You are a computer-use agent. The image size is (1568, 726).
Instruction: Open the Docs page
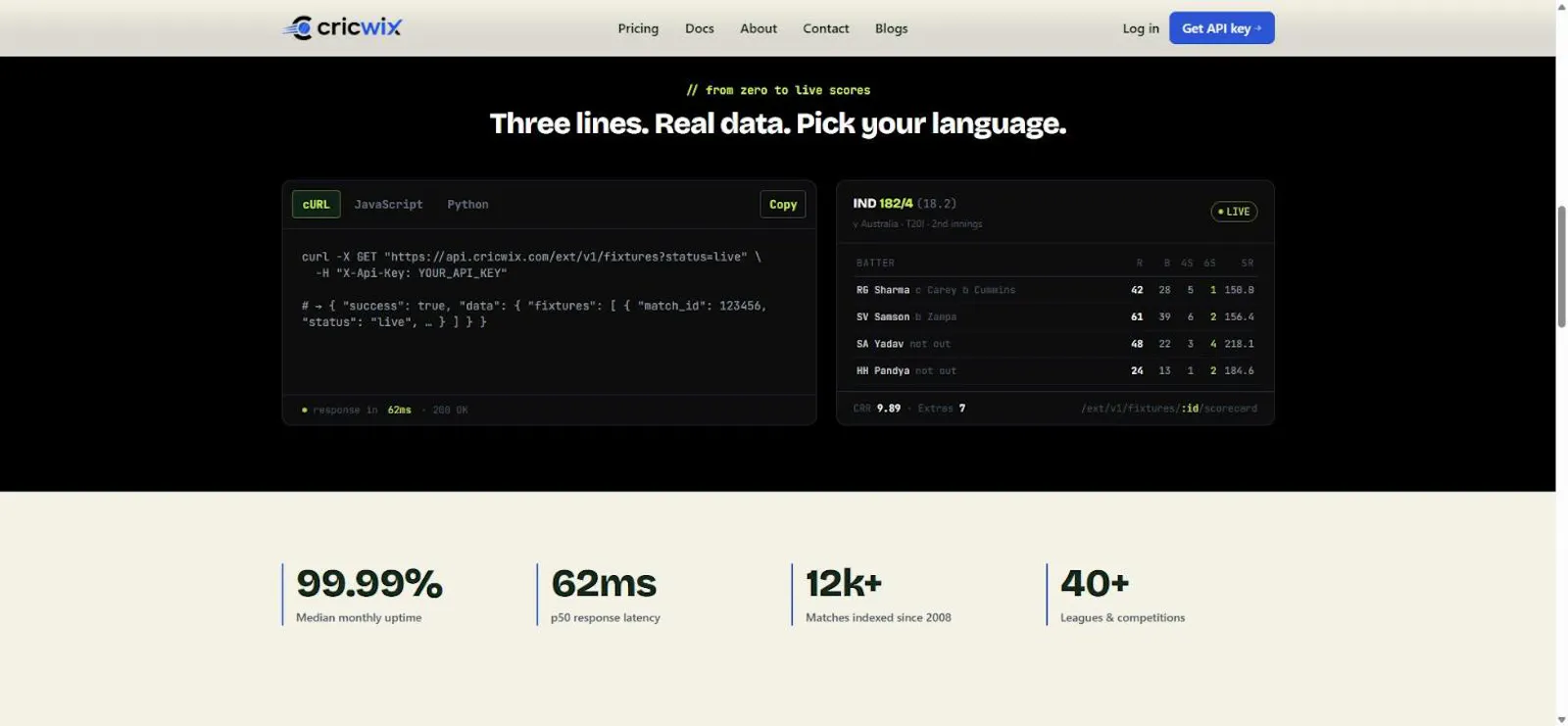click(x=700, y=28)
